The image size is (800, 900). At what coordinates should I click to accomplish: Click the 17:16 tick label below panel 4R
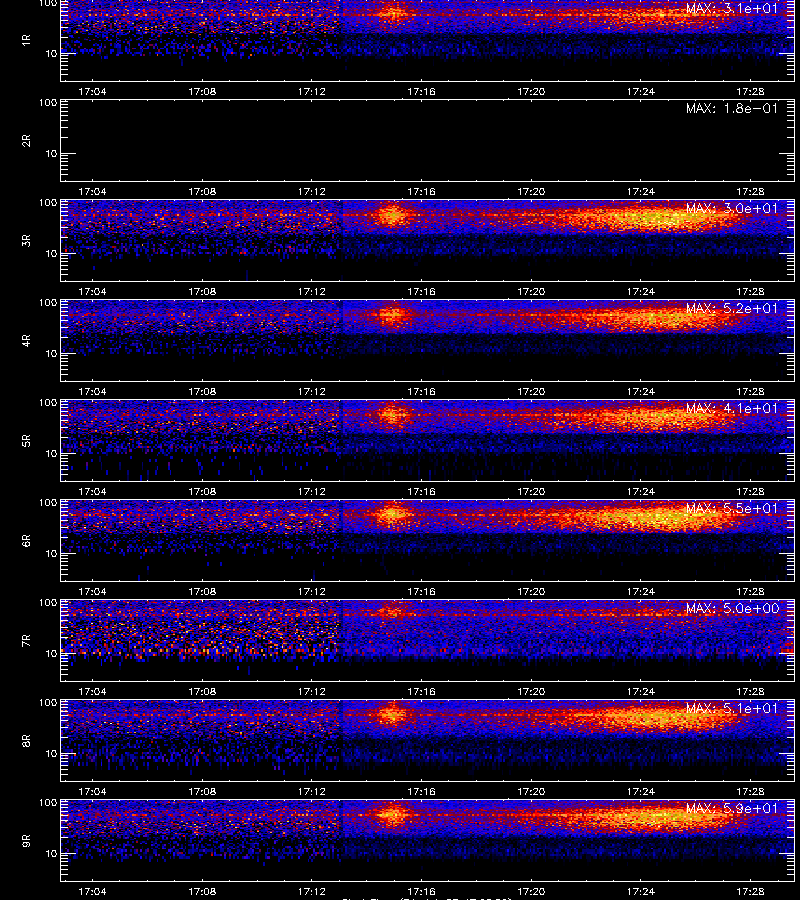(x=421, y=391)
